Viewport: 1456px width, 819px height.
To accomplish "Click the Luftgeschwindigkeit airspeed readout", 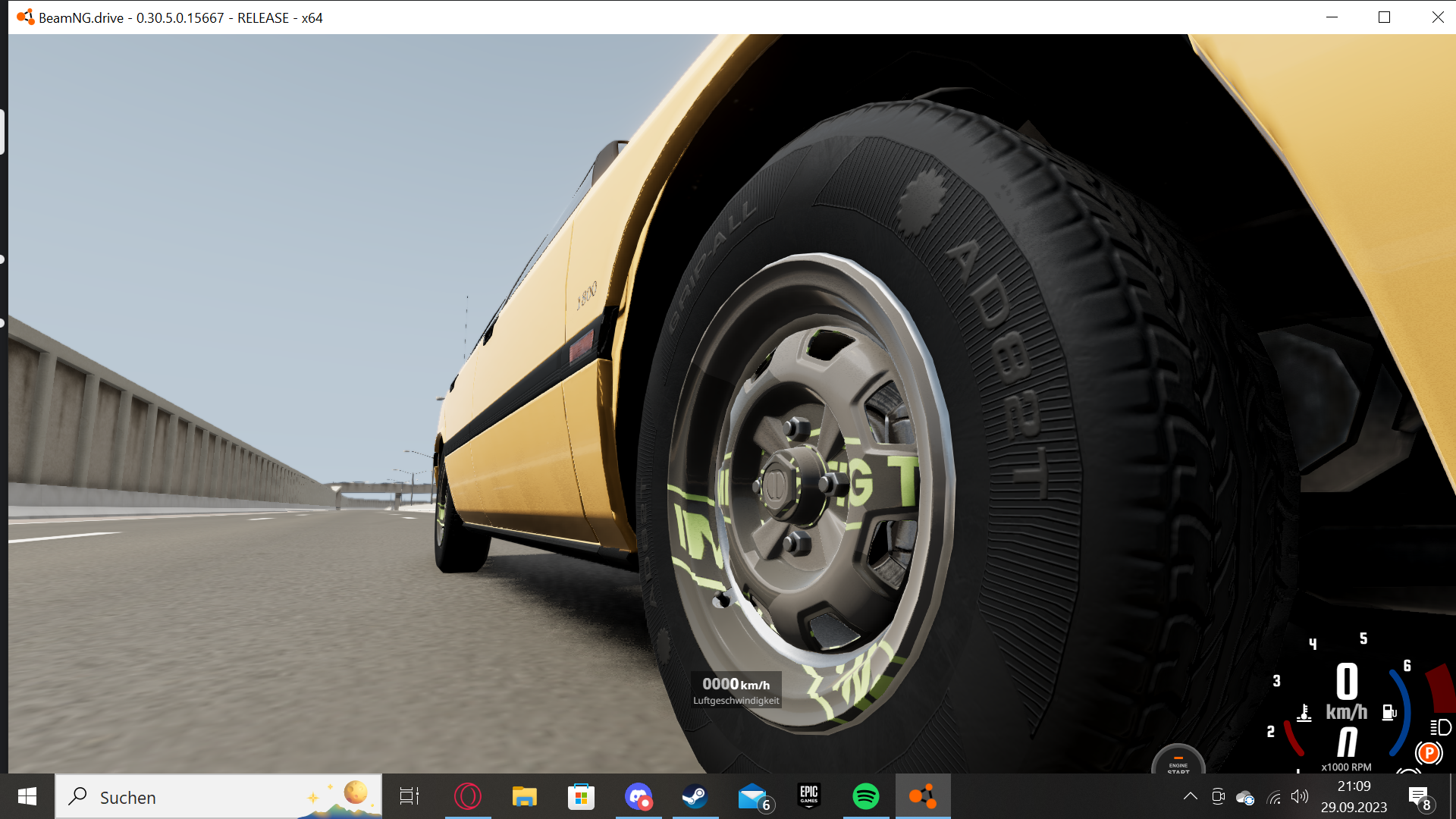I will click(736, 690).
